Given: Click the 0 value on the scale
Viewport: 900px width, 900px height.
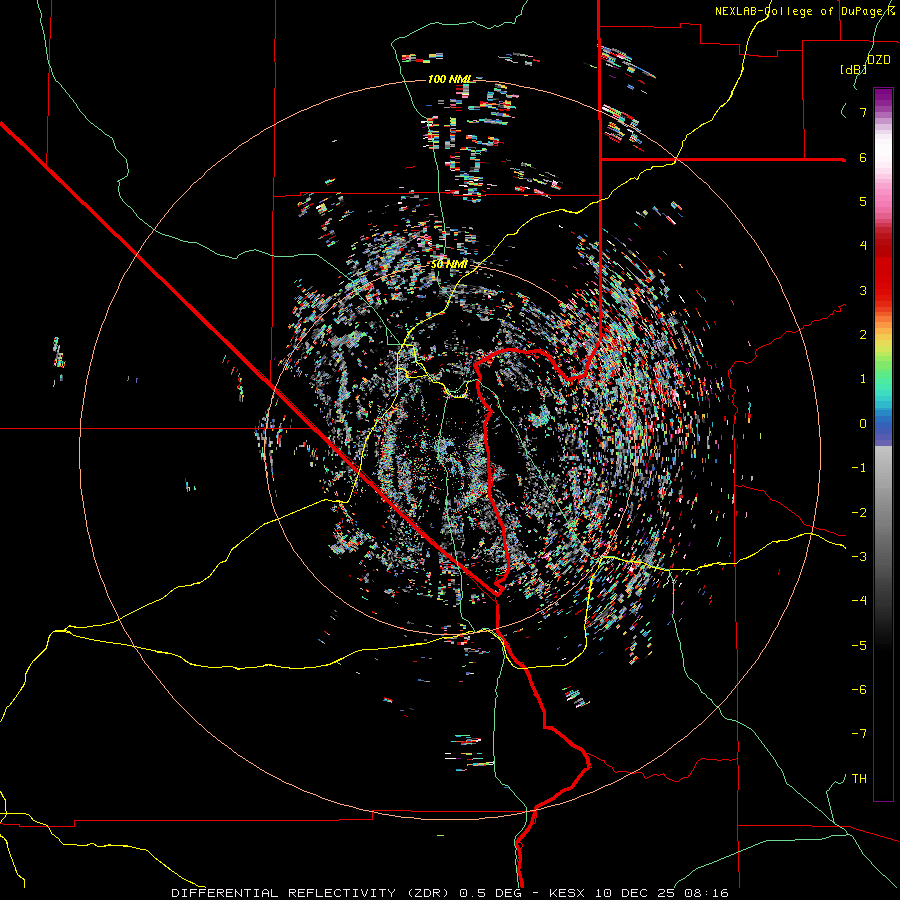Looking at the screenshot, I should [863, 424].
